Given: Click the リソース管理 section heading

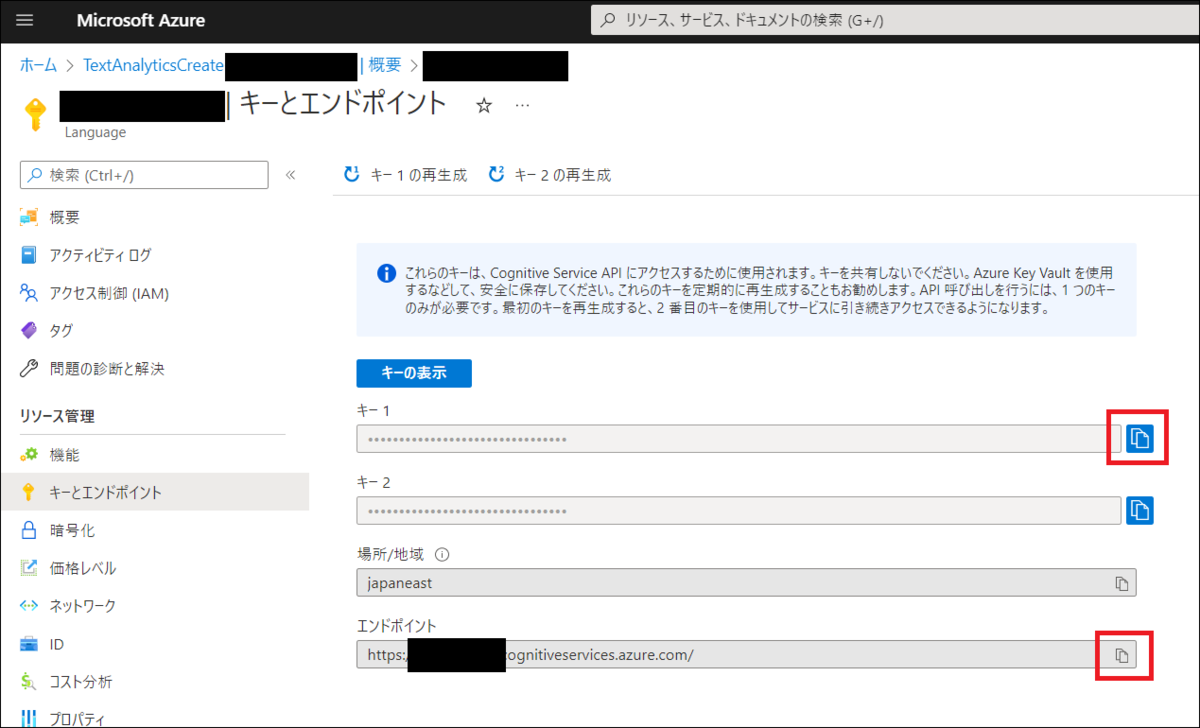Looking at the screenshot, I should (x=58, y=416).
